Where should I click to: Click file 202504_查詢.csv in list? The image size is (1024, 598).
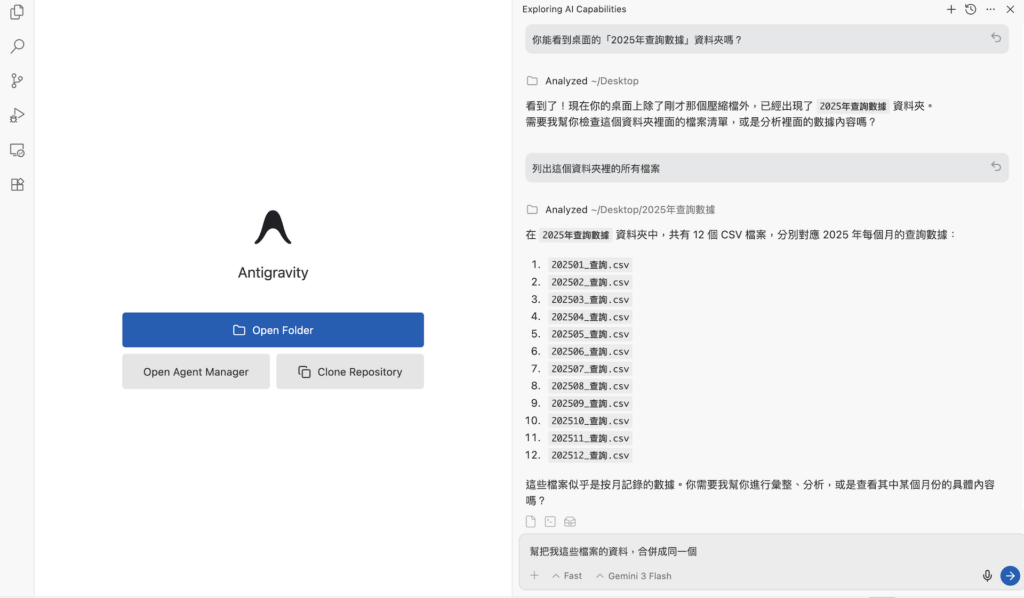pos(590,317)
